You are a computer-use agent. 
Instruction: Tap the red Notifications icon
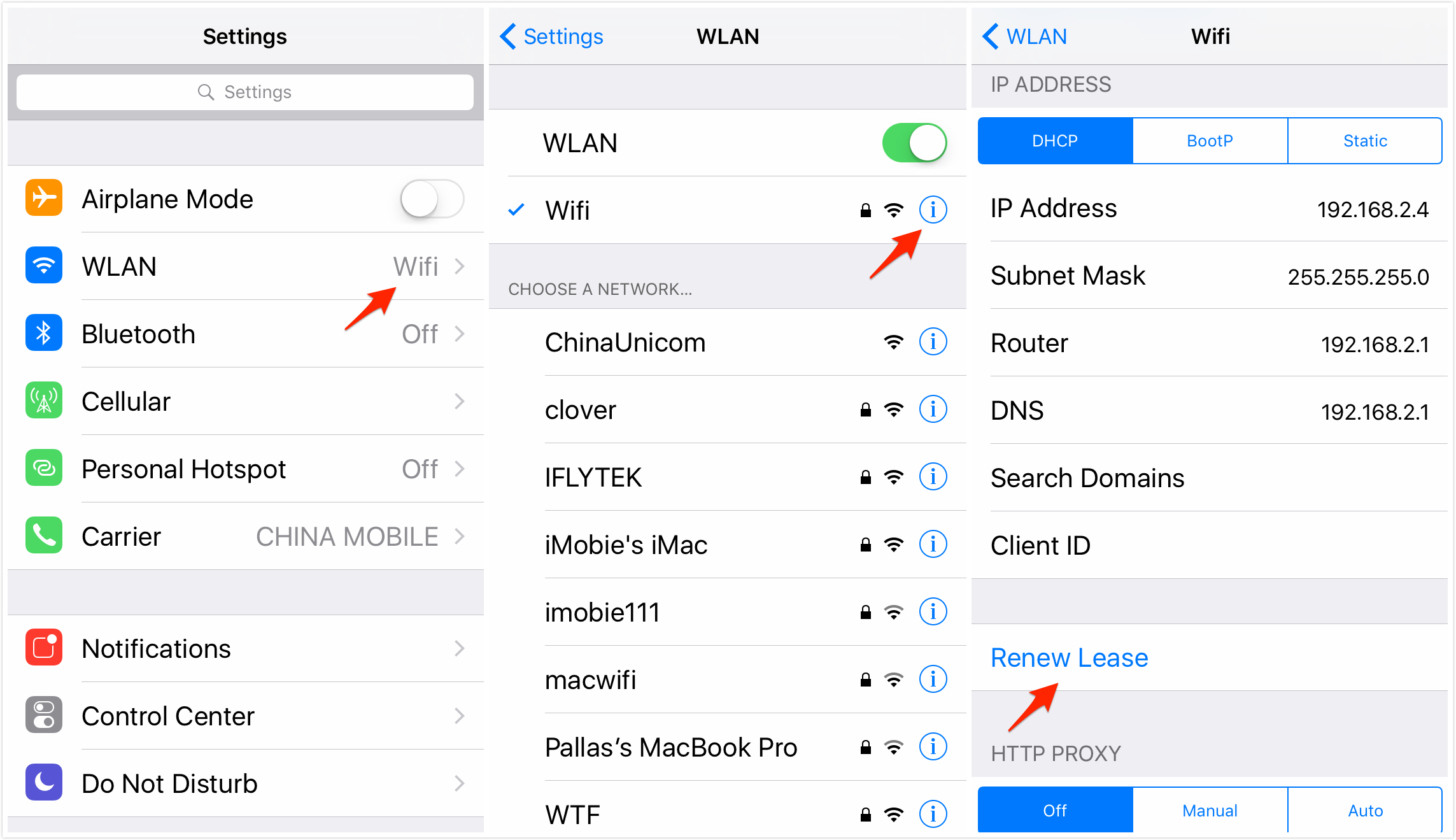[44, 648]
